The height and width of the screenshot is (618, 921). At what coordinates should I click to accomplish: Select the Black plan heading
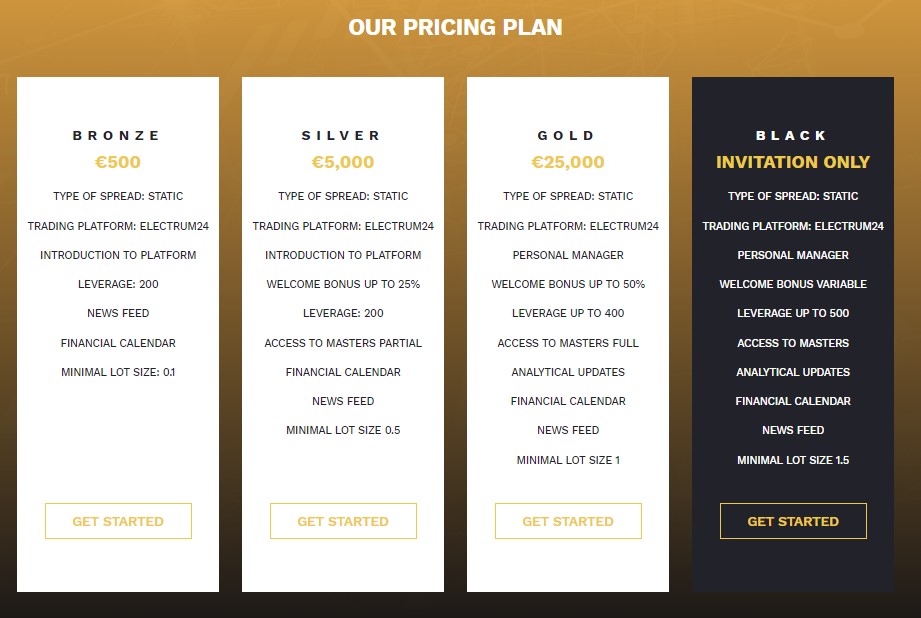point(791,136)
